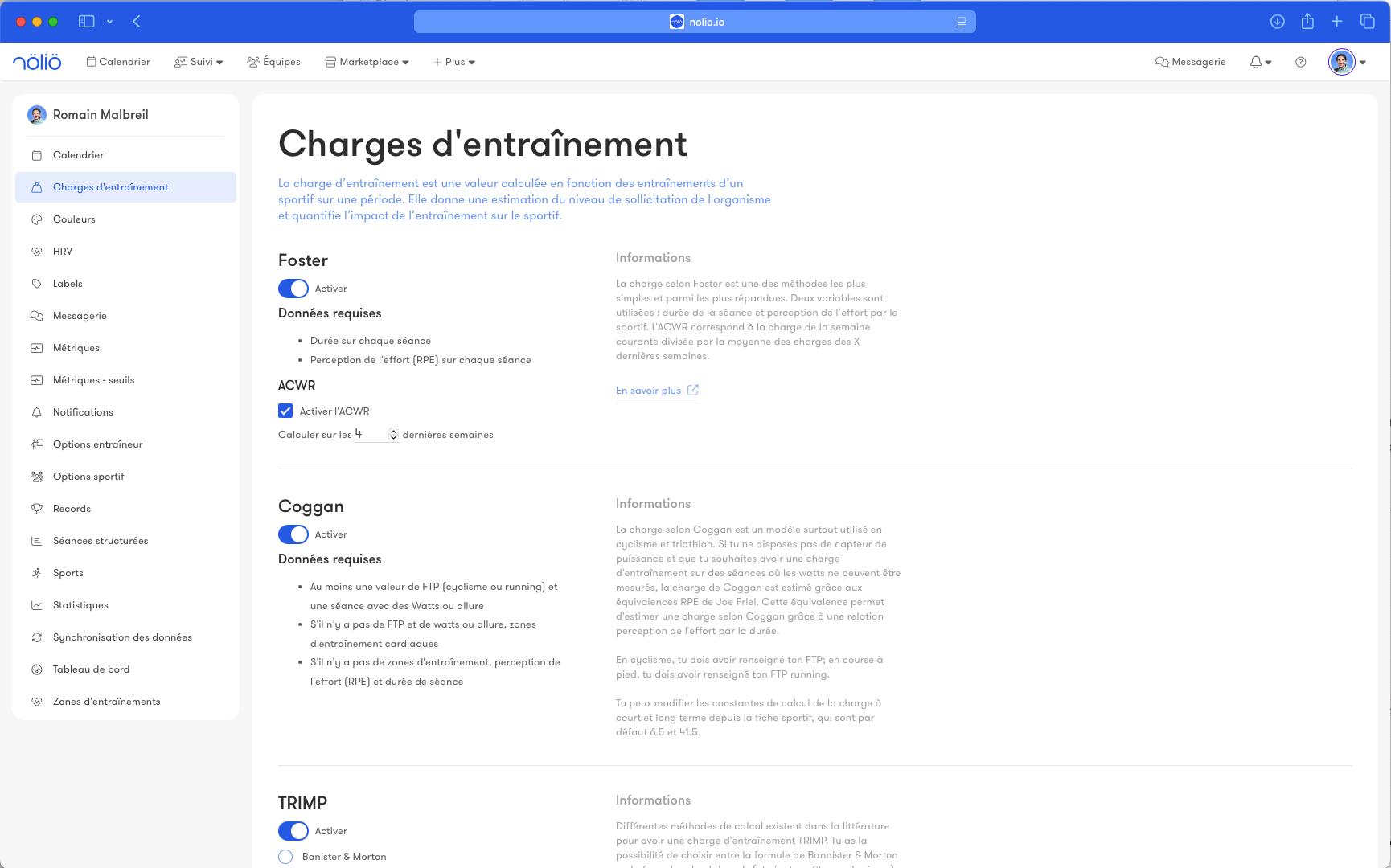Expand the Plus menu
Screen dimensions: 1391x868
(454, 62)
